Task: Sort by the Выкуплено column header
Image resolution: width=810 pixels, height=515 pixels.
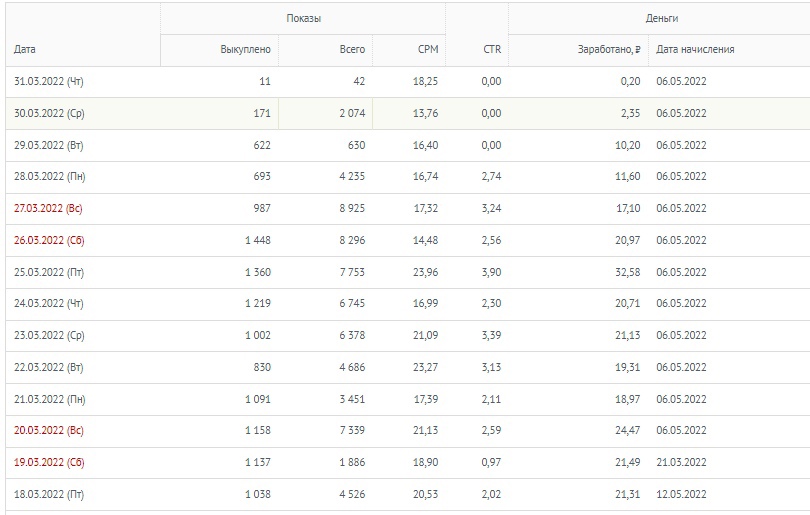Action: pos(245,49)
